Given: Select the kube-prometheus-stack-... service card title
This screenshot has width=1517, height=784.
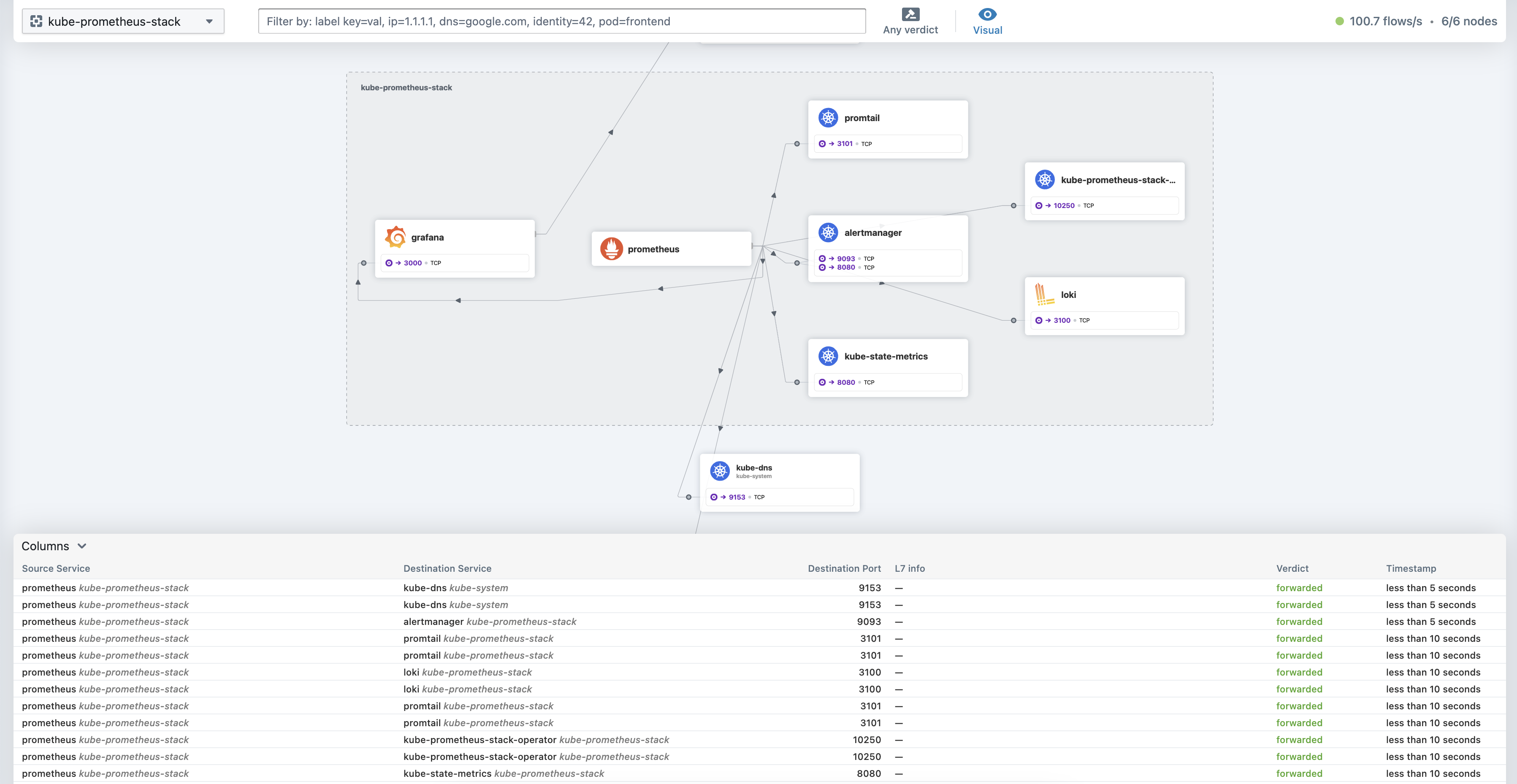Looking at the screenshot, I should point(1118,179).
